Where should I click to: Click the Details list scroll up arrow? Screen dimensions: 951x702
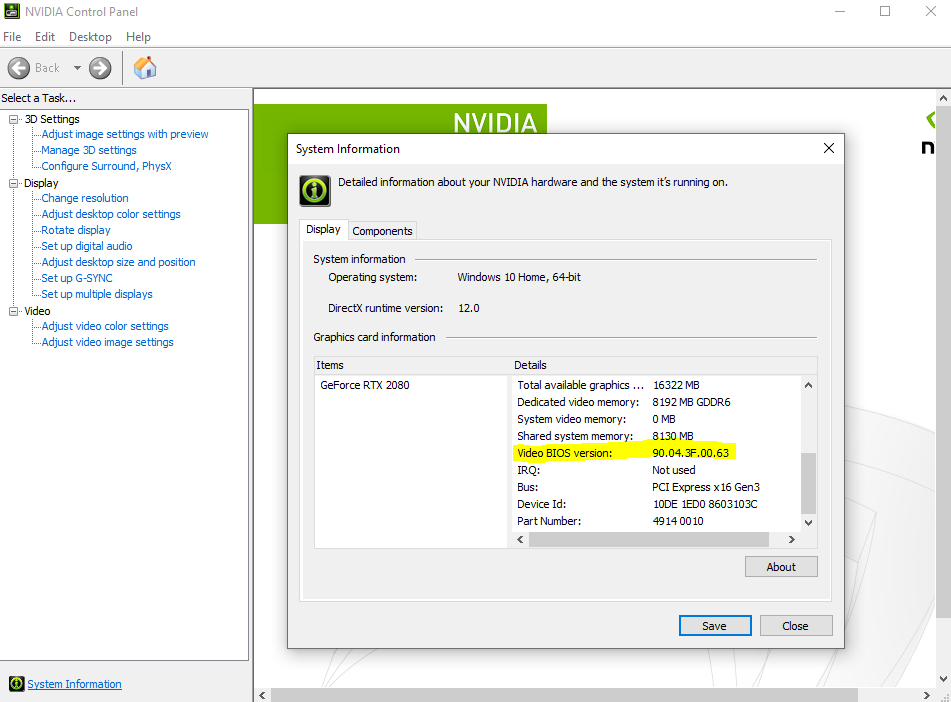(808, 385)
